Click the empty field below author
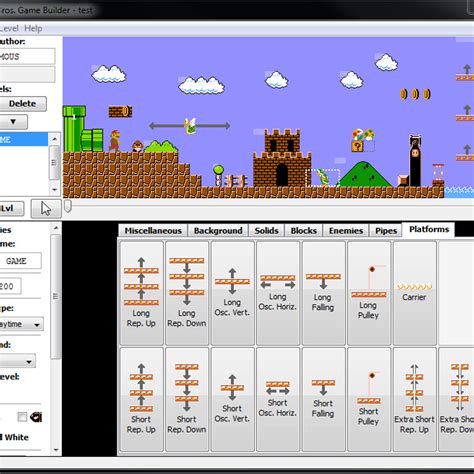 [x=27, y=74]
